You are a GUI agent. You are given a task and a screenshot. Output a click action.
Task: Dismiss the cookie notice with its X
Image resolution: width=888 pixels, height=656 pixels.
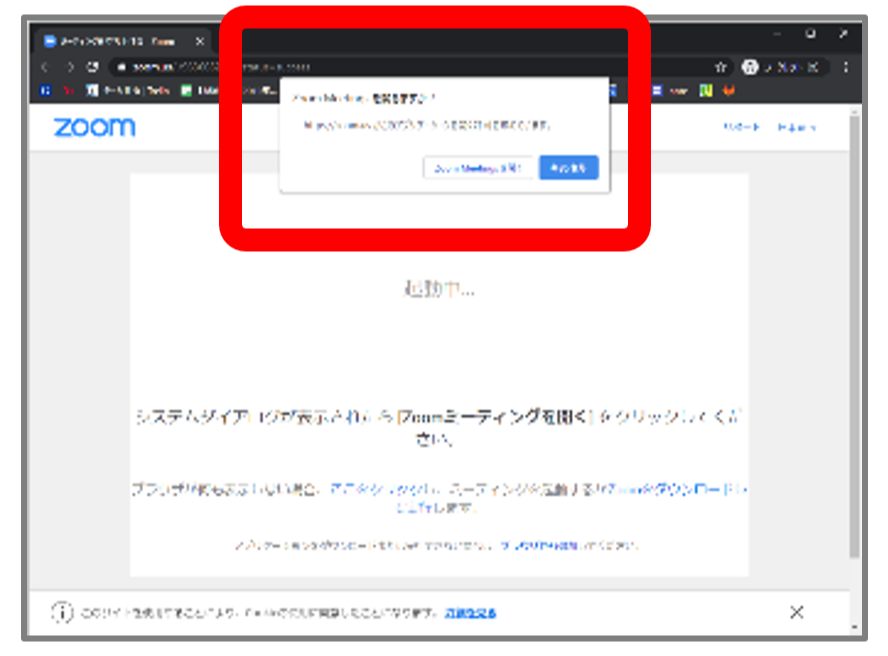point(797,612)
